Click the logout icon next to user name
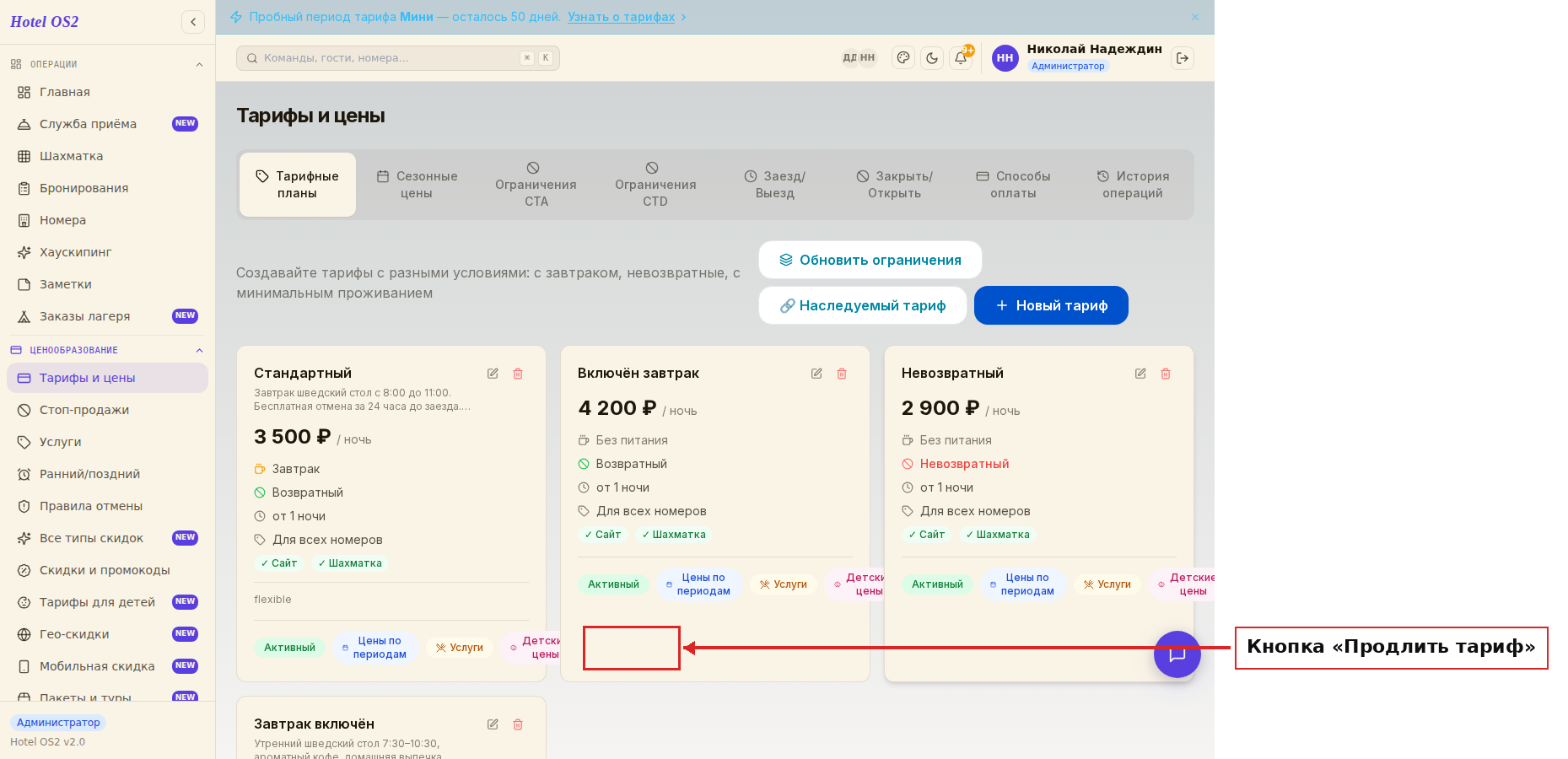 coord(1183,58)
